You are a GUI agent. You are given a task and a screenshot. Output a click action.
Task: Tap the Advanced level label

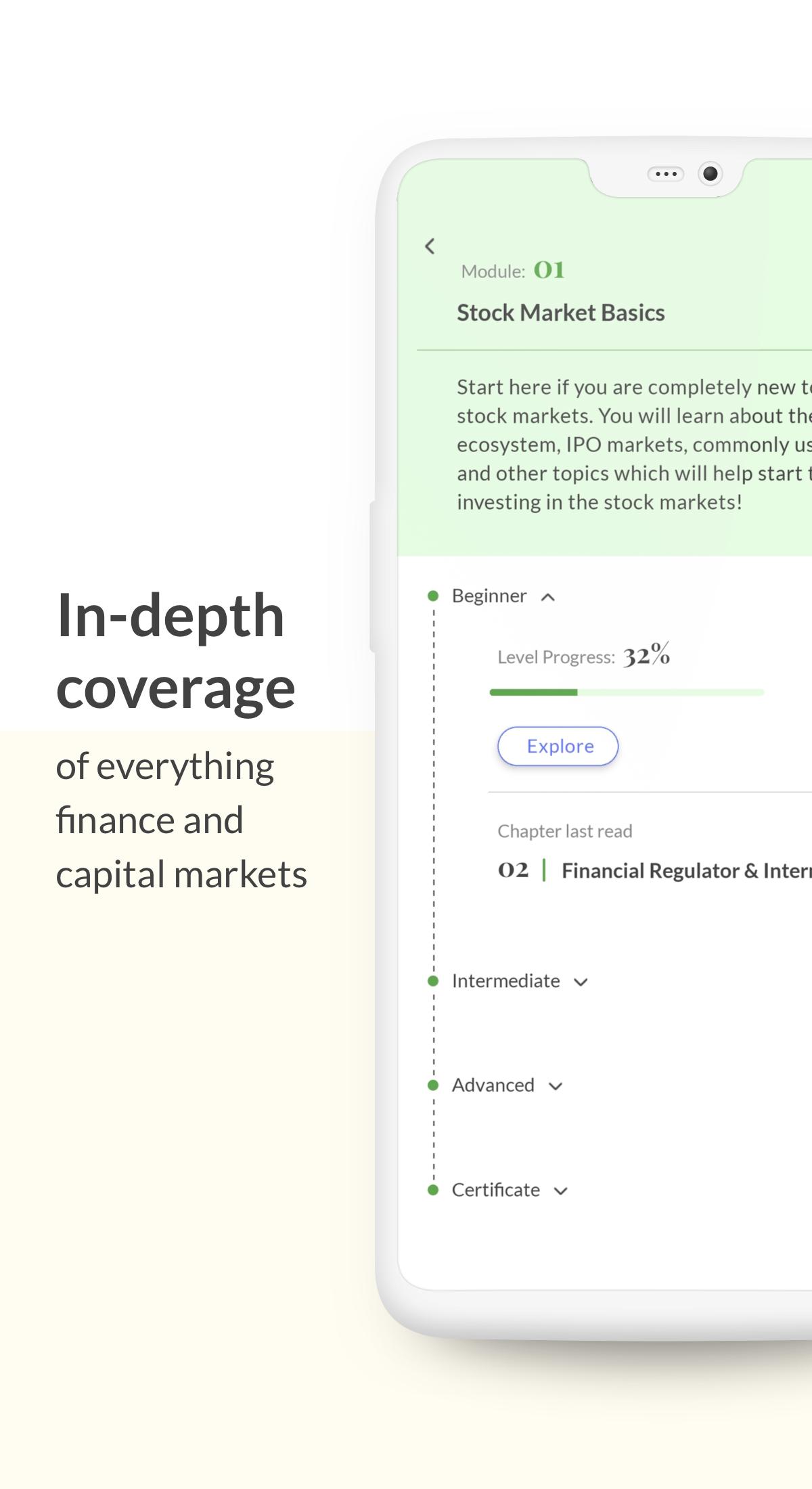pos(493,1085)
